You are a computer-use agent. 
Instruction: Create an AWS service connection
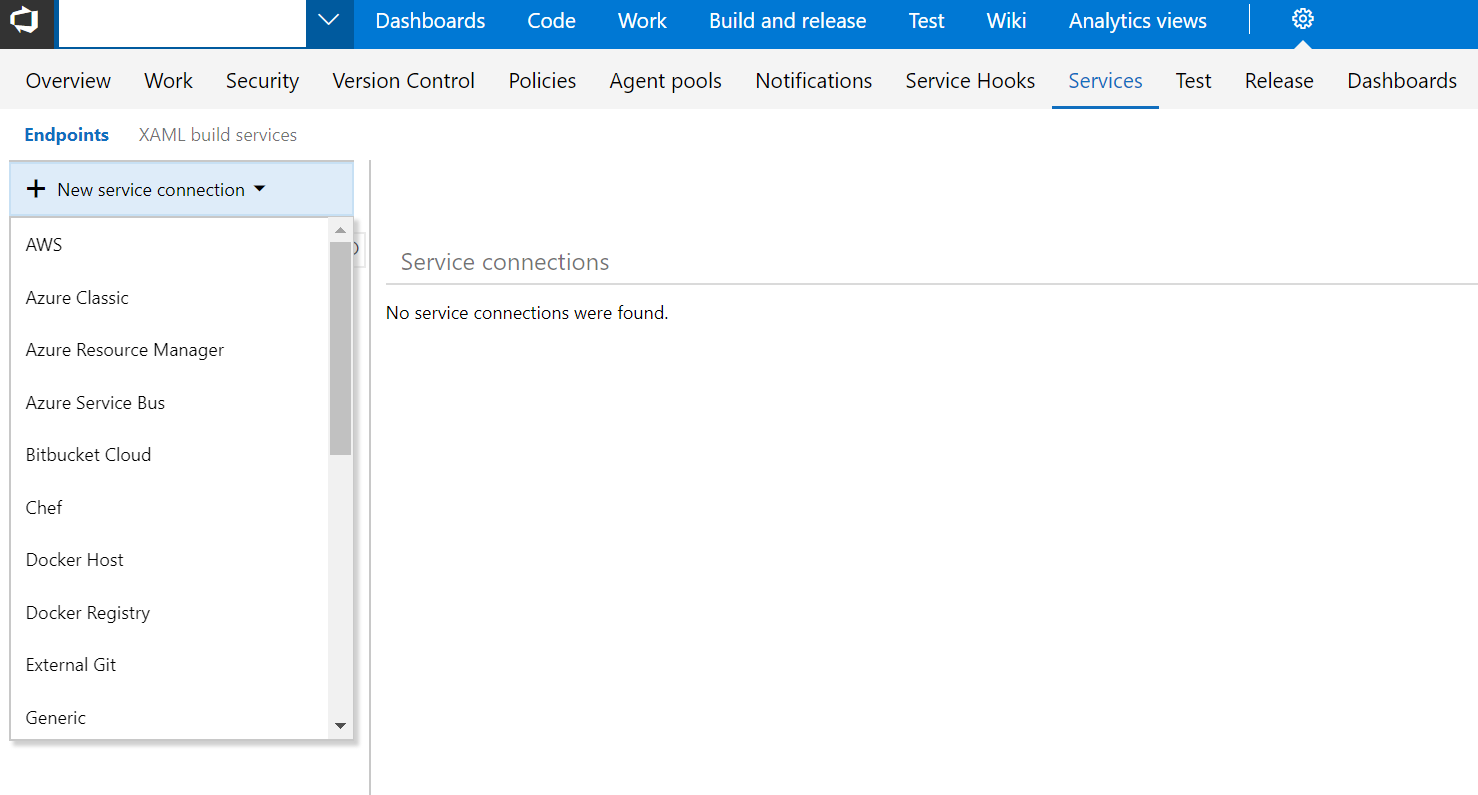tap(44, 244)
